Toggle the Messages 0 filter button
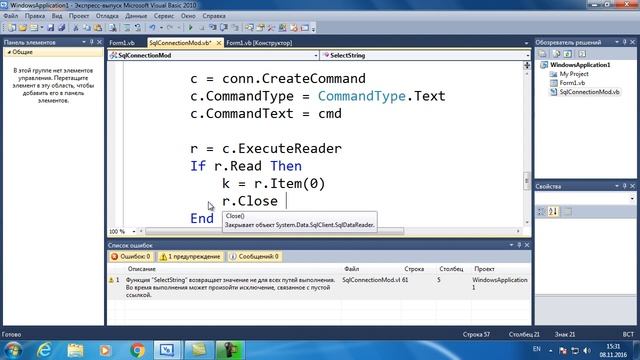 tap(254, 256)
